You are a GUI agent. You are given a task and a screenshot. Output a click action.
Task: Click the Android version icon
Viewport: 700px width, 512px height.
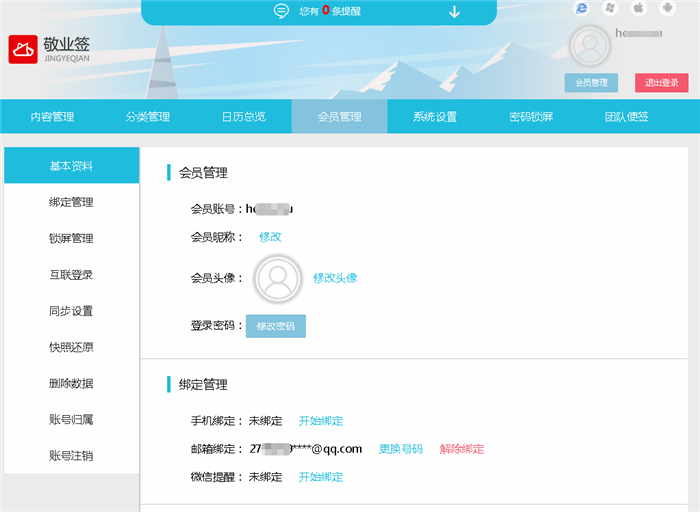[x=665, y=9]
